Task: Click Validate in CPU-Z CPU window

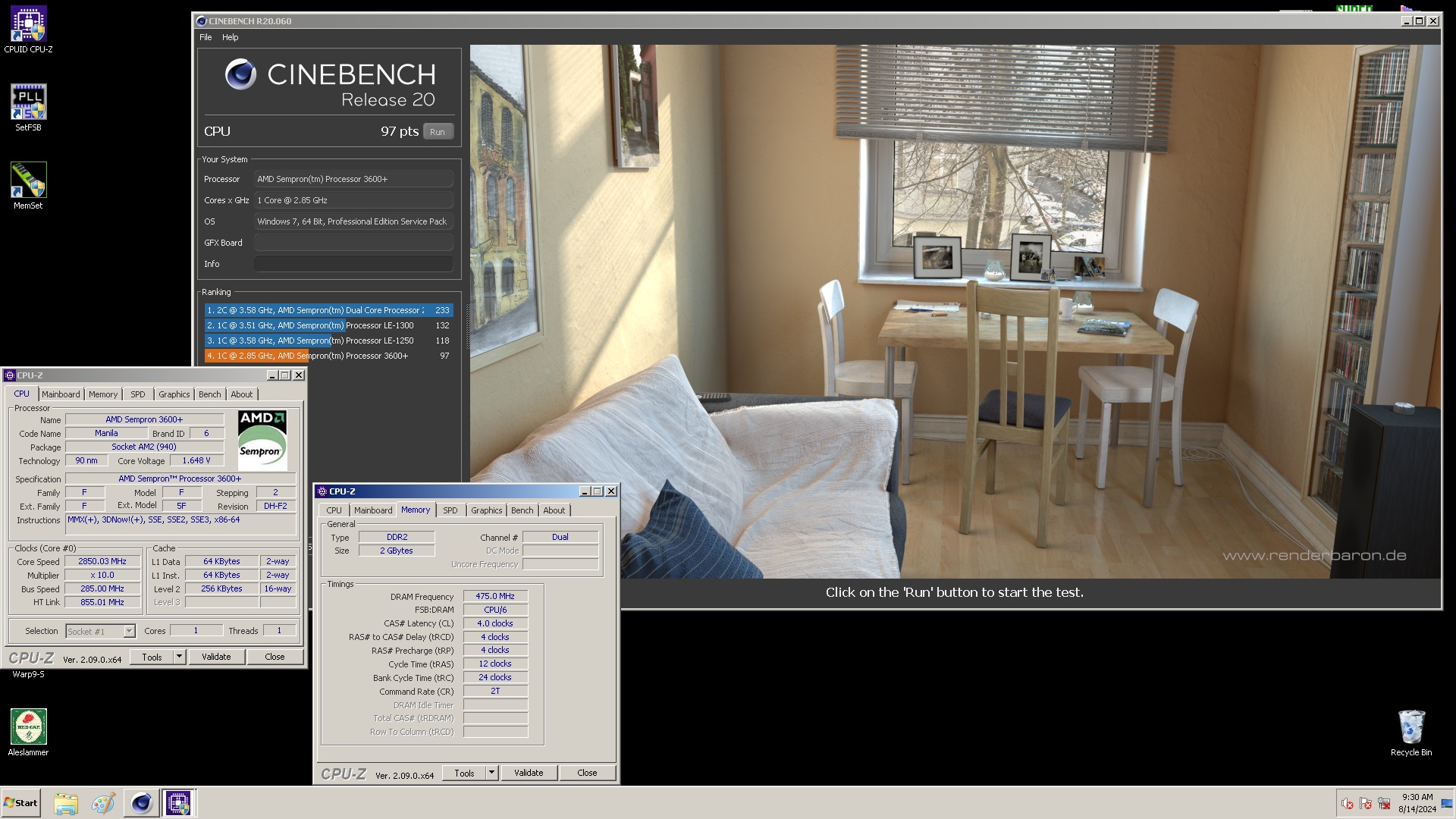Action: pos(216,657)
